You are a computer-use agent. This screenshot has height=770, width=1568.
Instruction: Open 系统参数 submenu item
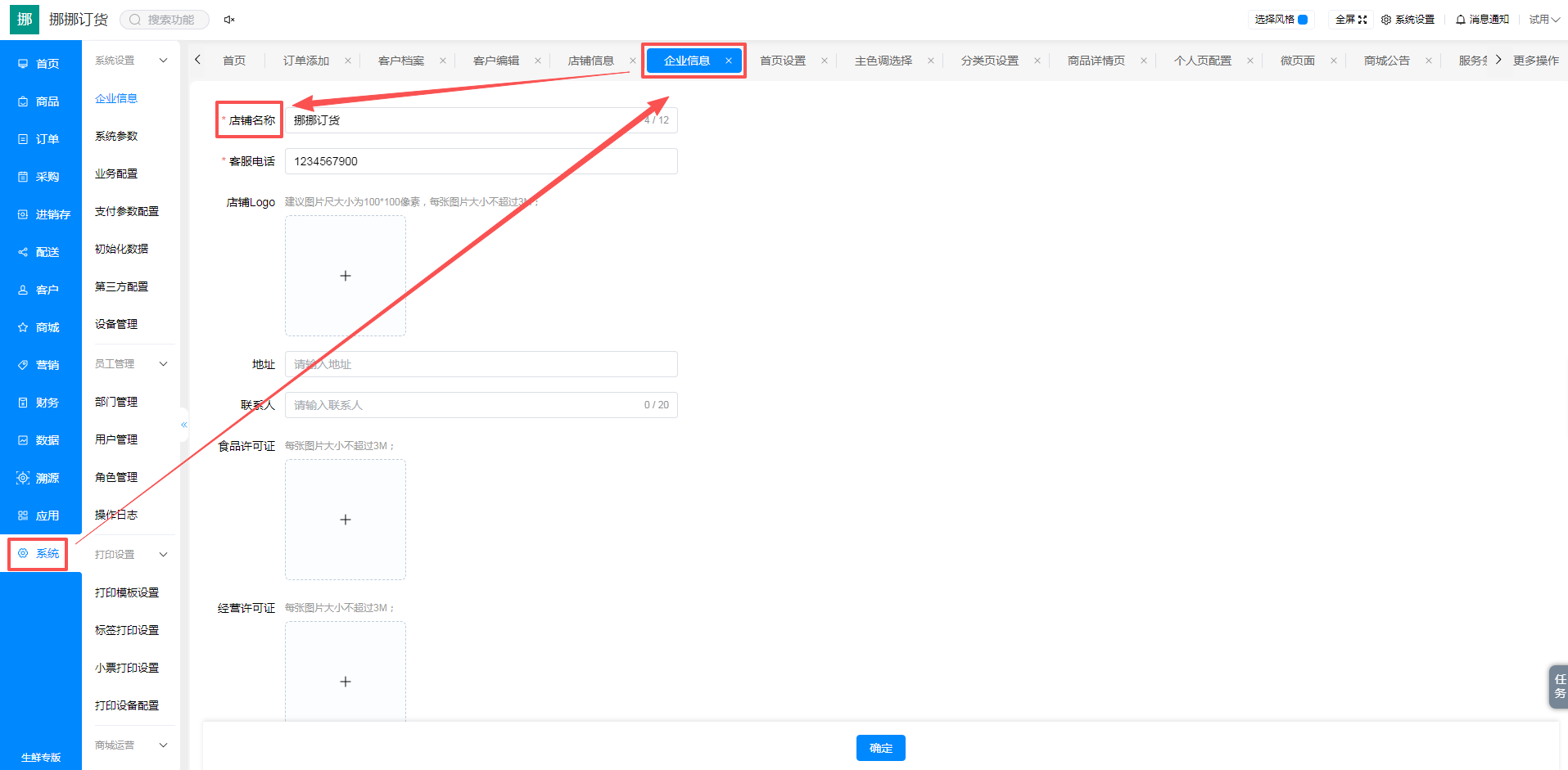pyautogui.click(x=116, y=136)
